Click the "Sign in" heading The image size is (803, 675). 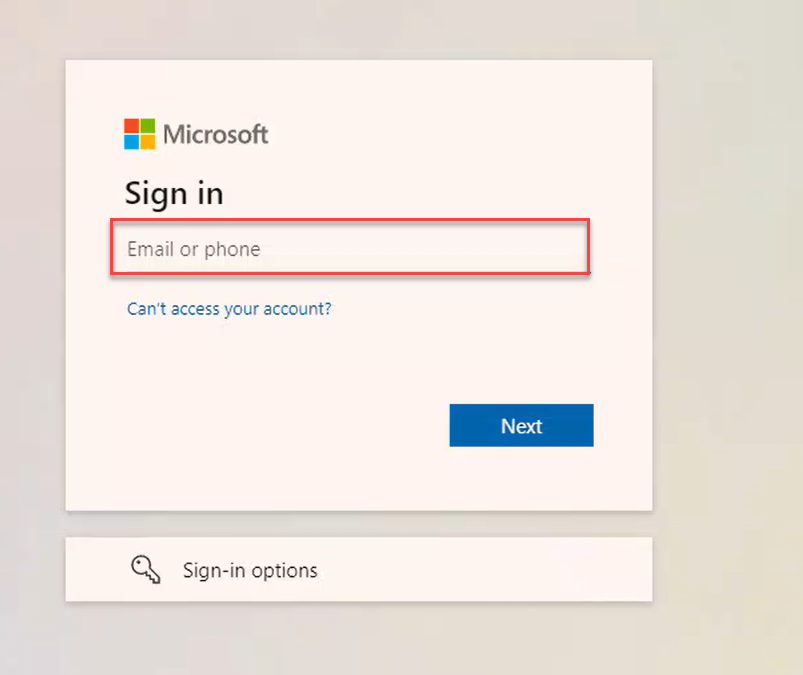tap(174, 193)
